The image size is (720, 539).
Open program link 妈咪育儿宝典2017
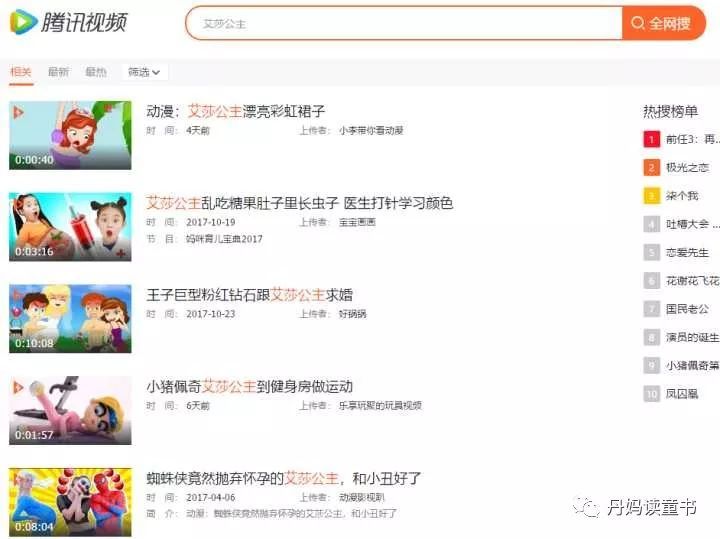pyautogui.click(x=224, y=239)
